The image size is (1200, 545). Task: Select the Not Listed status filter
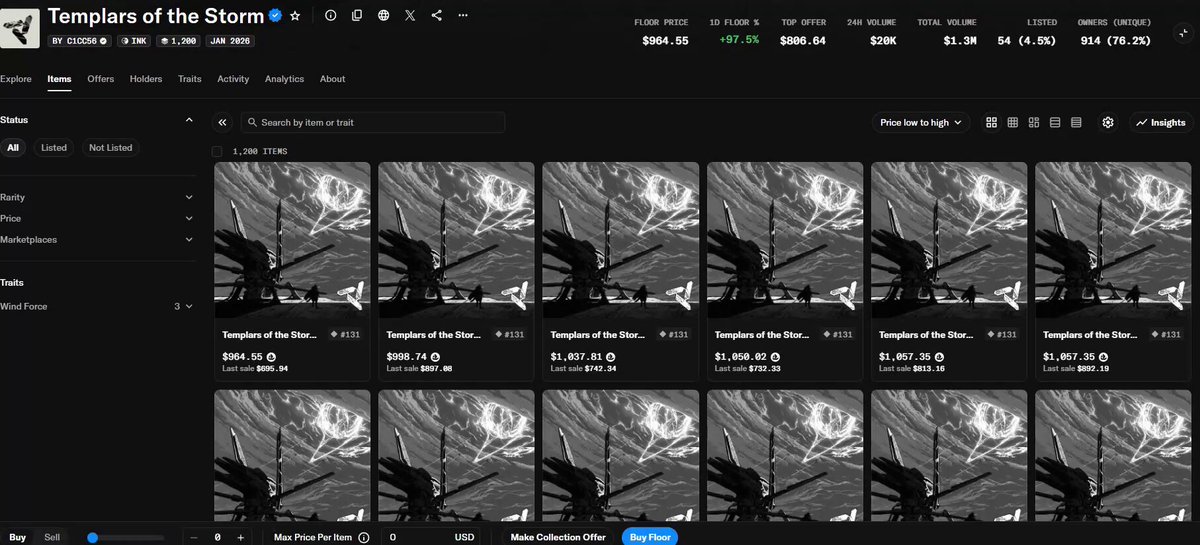[110, 147]
